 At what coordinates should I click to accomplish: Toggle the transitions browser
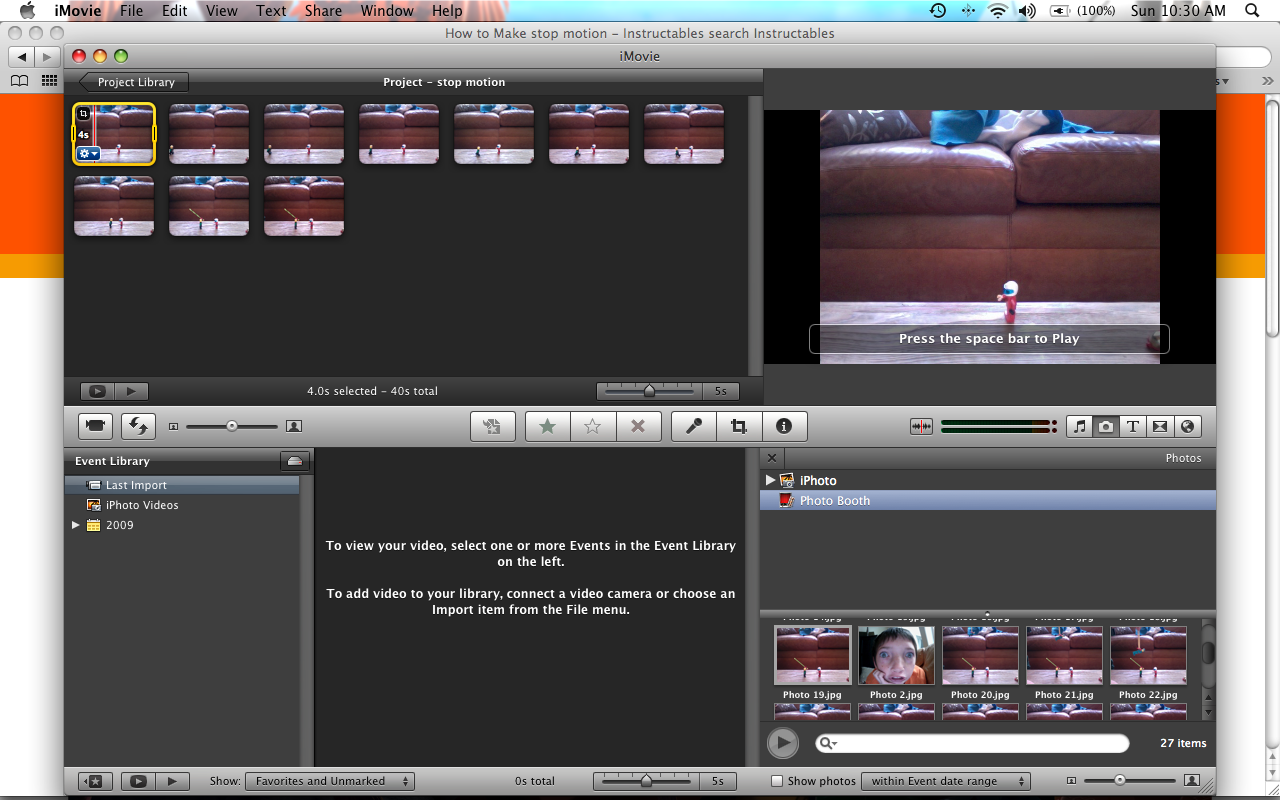coord(1160,426)
